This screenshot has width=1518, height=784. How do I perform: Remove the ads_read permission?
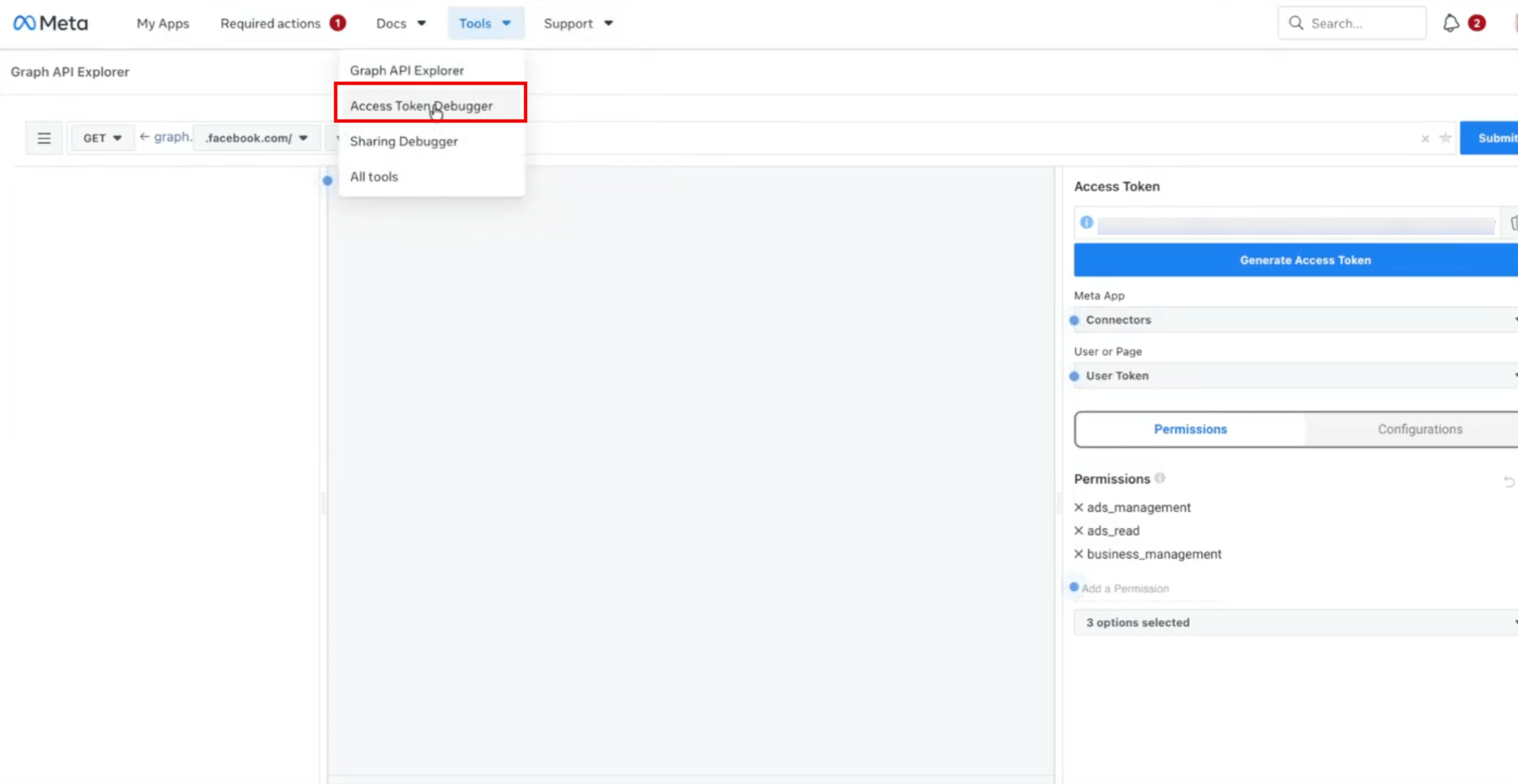tap(1079, 530)
